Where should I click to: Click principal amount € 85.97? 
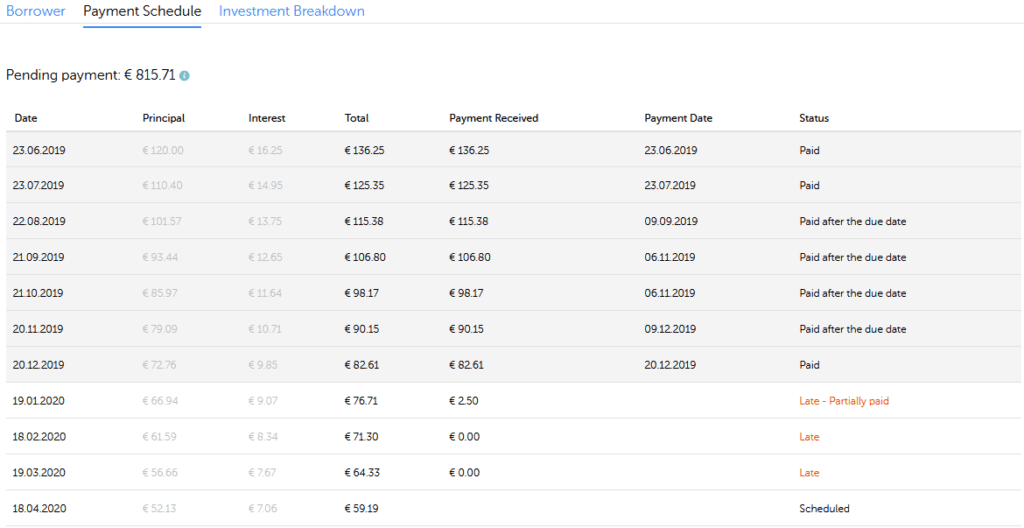tap(160, 293)
